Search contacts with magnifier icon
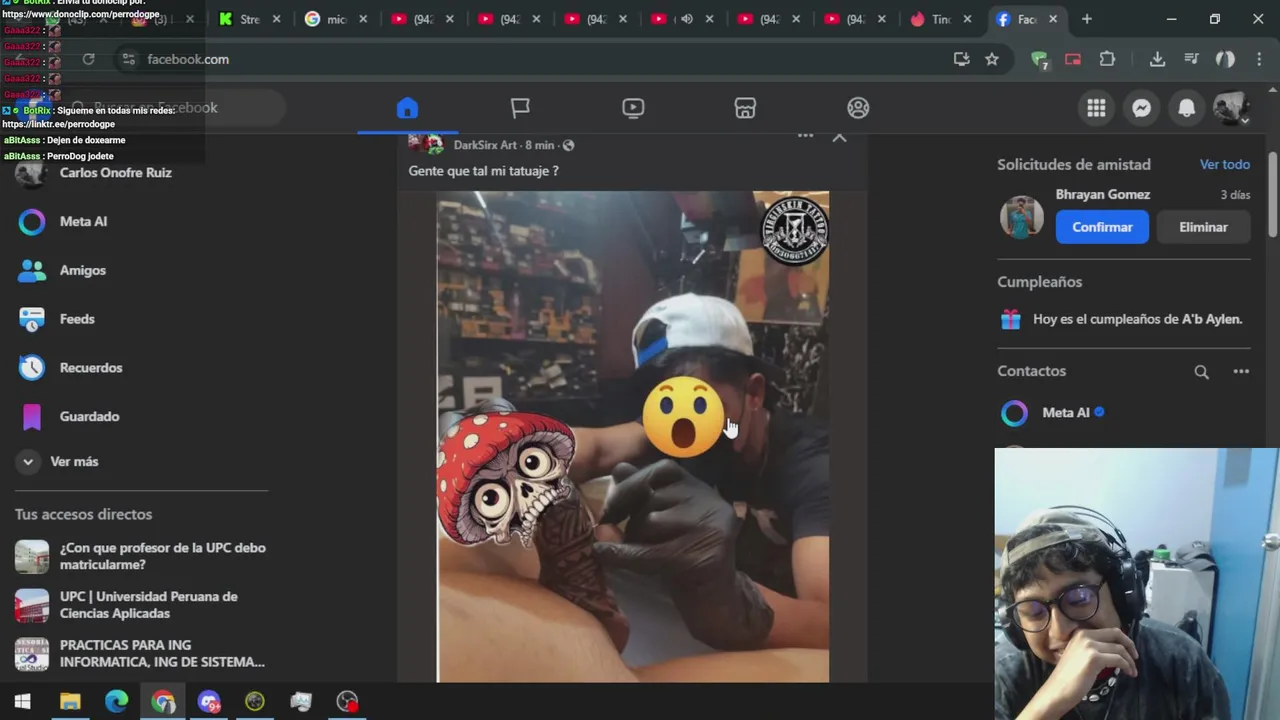This screenshot has width=1280, height=720. point(1201,372)
